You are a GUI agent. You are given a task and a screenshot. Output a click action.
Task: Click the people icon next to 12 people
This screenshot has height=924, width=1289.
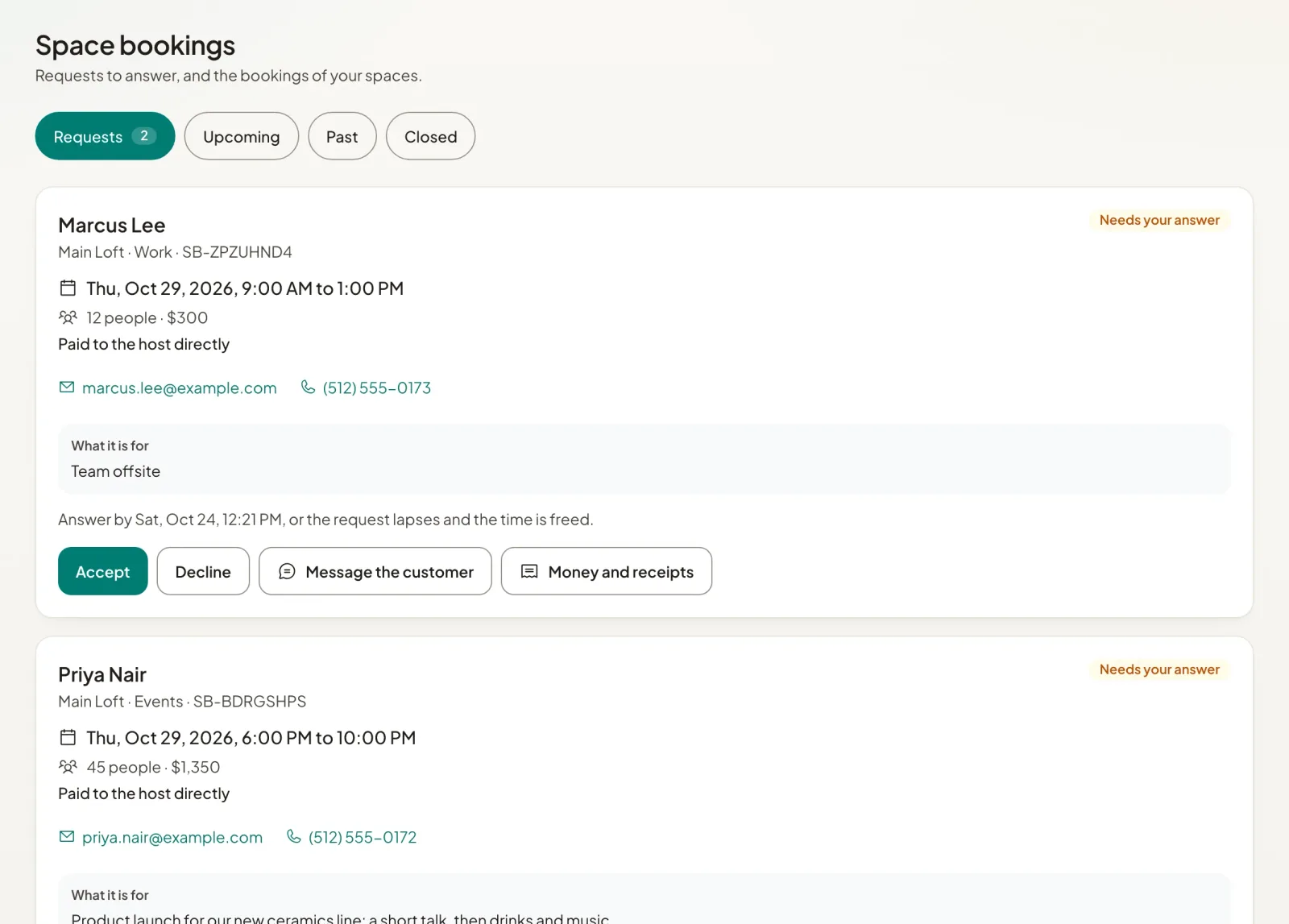pyautogui.click(x=68, y=317)
